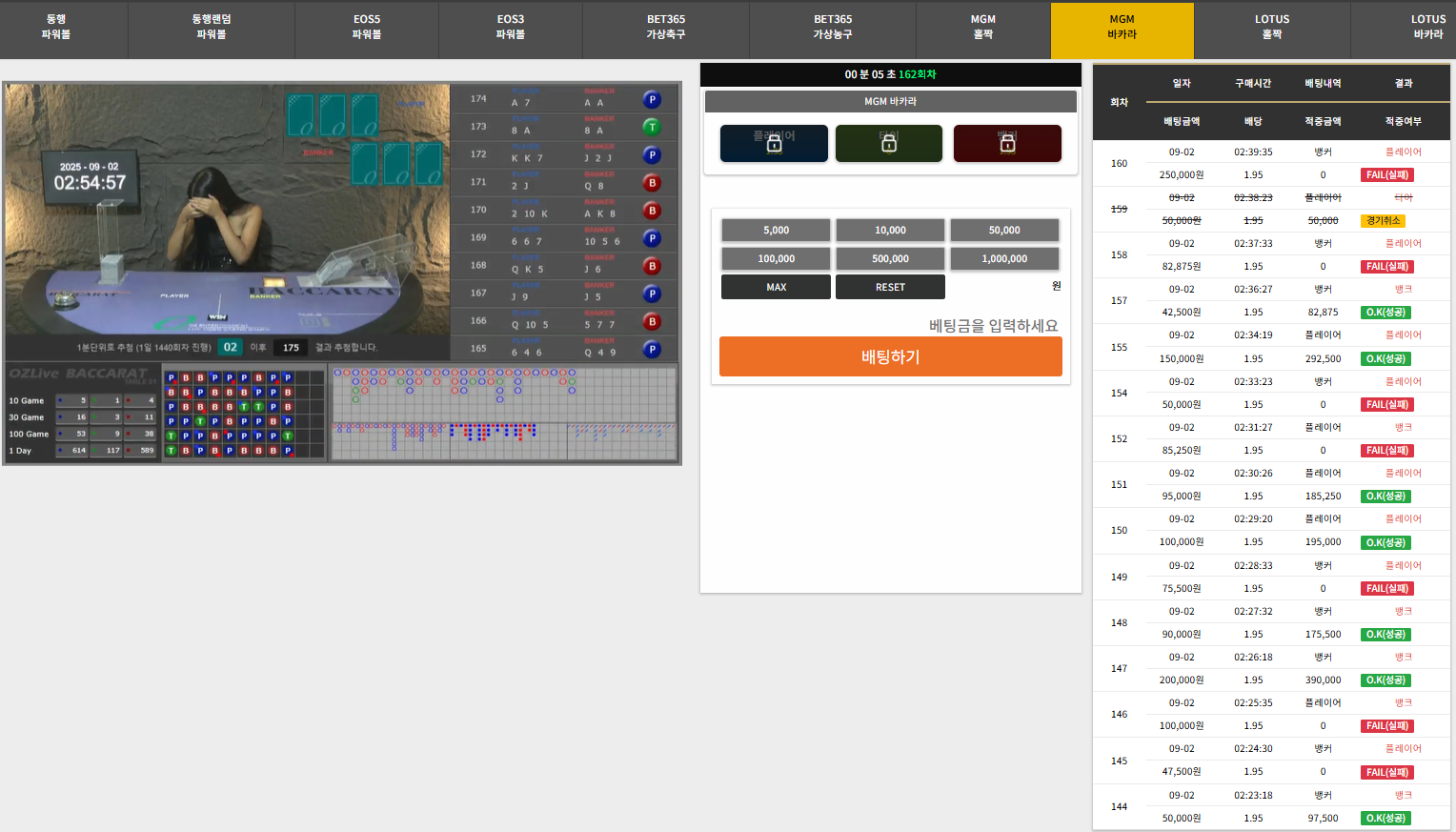Click the red B result icon for round 171
The height and width of the screenshot is (832, 1456).
click(652, 183)
